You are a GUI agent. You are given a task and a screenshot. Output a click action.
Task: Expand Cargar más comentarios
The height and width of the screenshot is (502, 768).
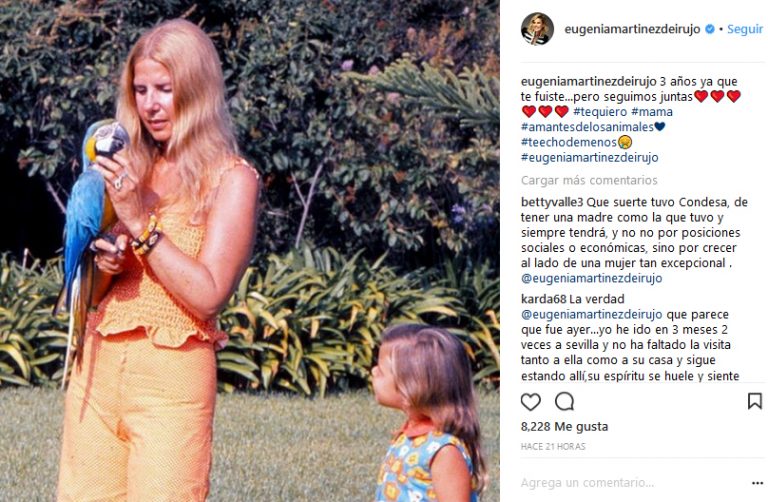589,180
